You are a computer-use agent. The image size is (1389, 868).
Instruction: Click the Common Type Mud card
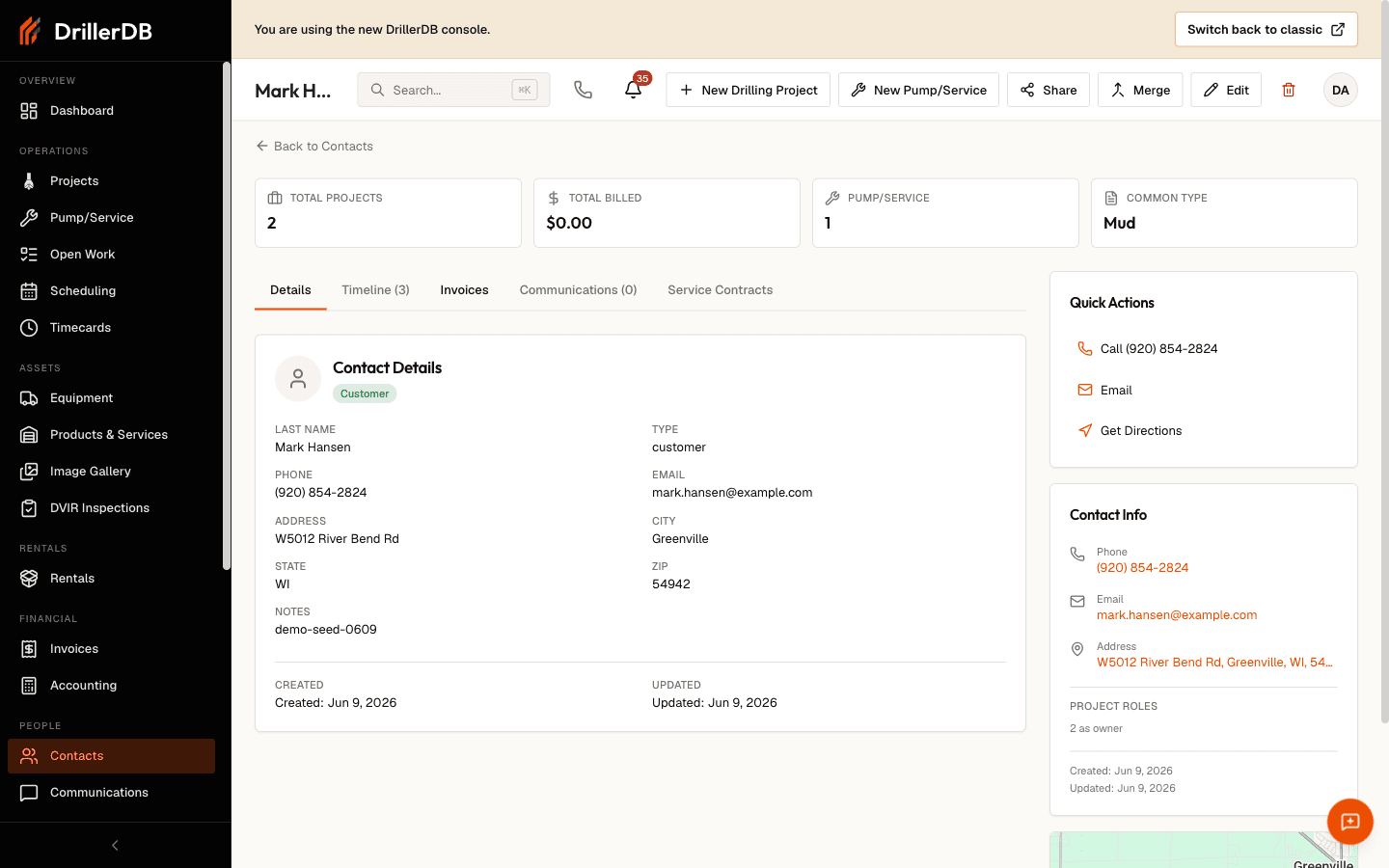[x=1224, y=213]
